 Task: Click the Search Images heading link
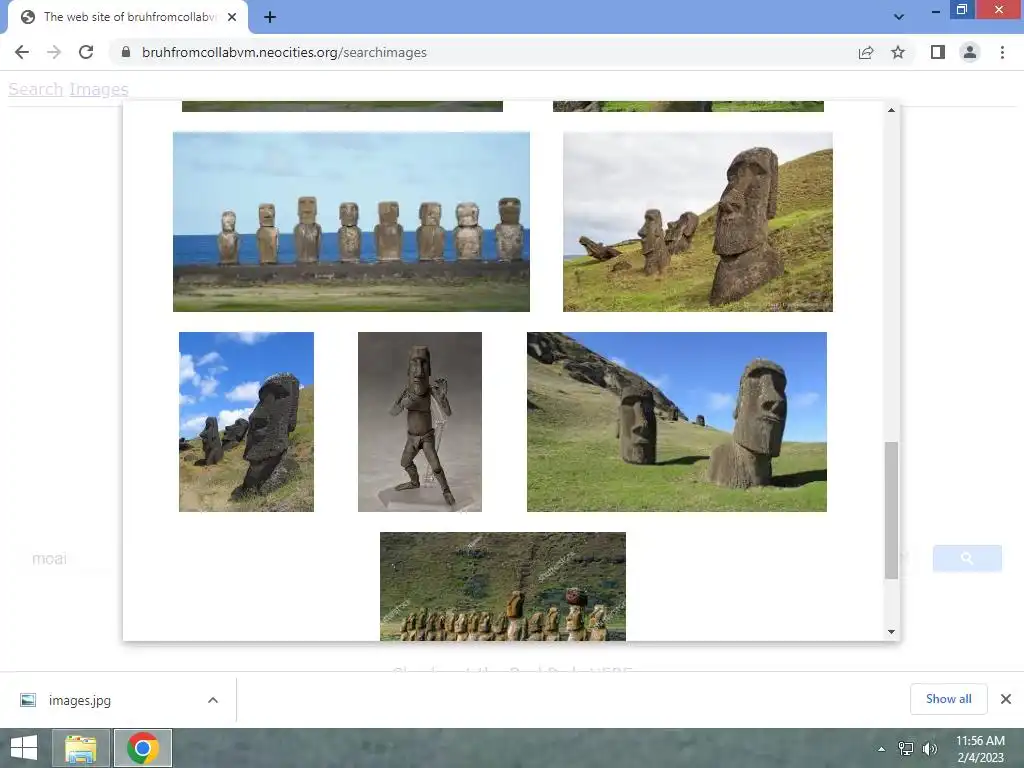coord(69,89)
